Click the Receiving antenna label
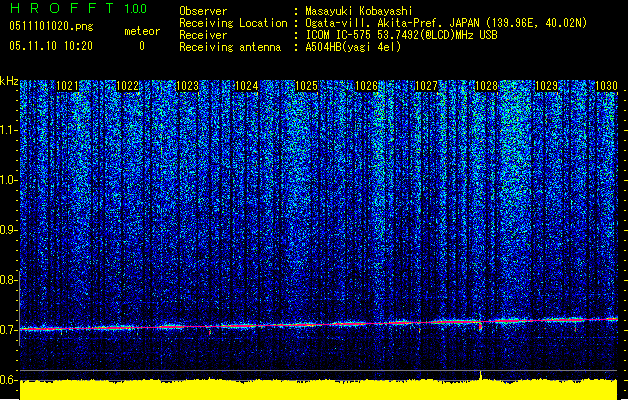 point(230,47)
